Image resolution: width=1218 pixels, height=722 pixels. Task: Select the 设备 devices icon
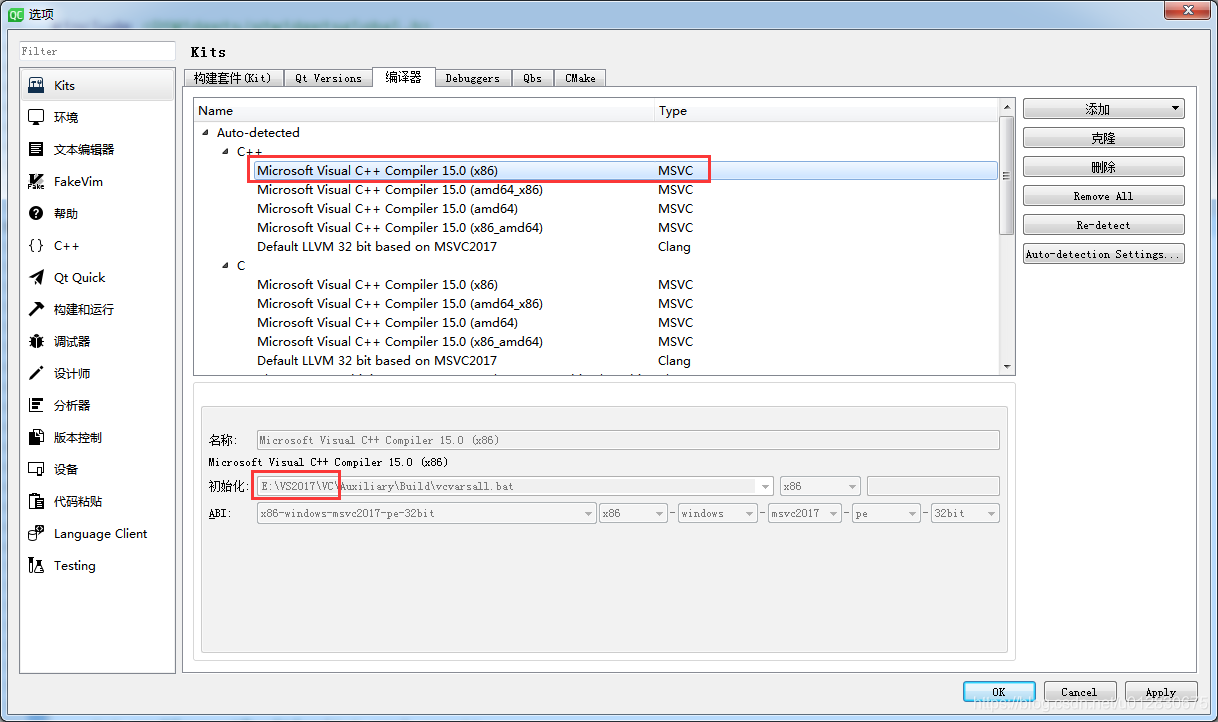point(36,469)
